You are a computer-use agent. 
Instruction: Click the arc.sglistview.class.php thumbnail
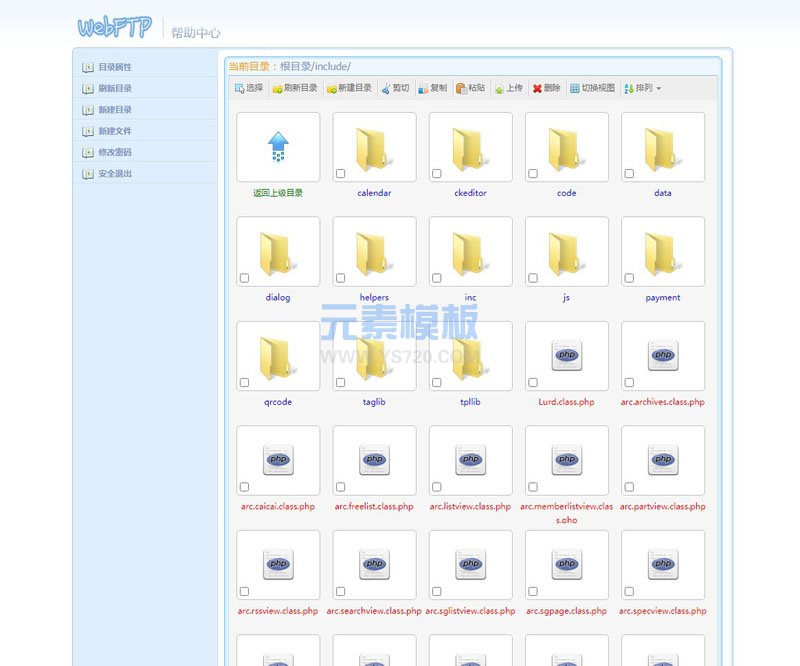pyautogui.click(x=471, y=565)
